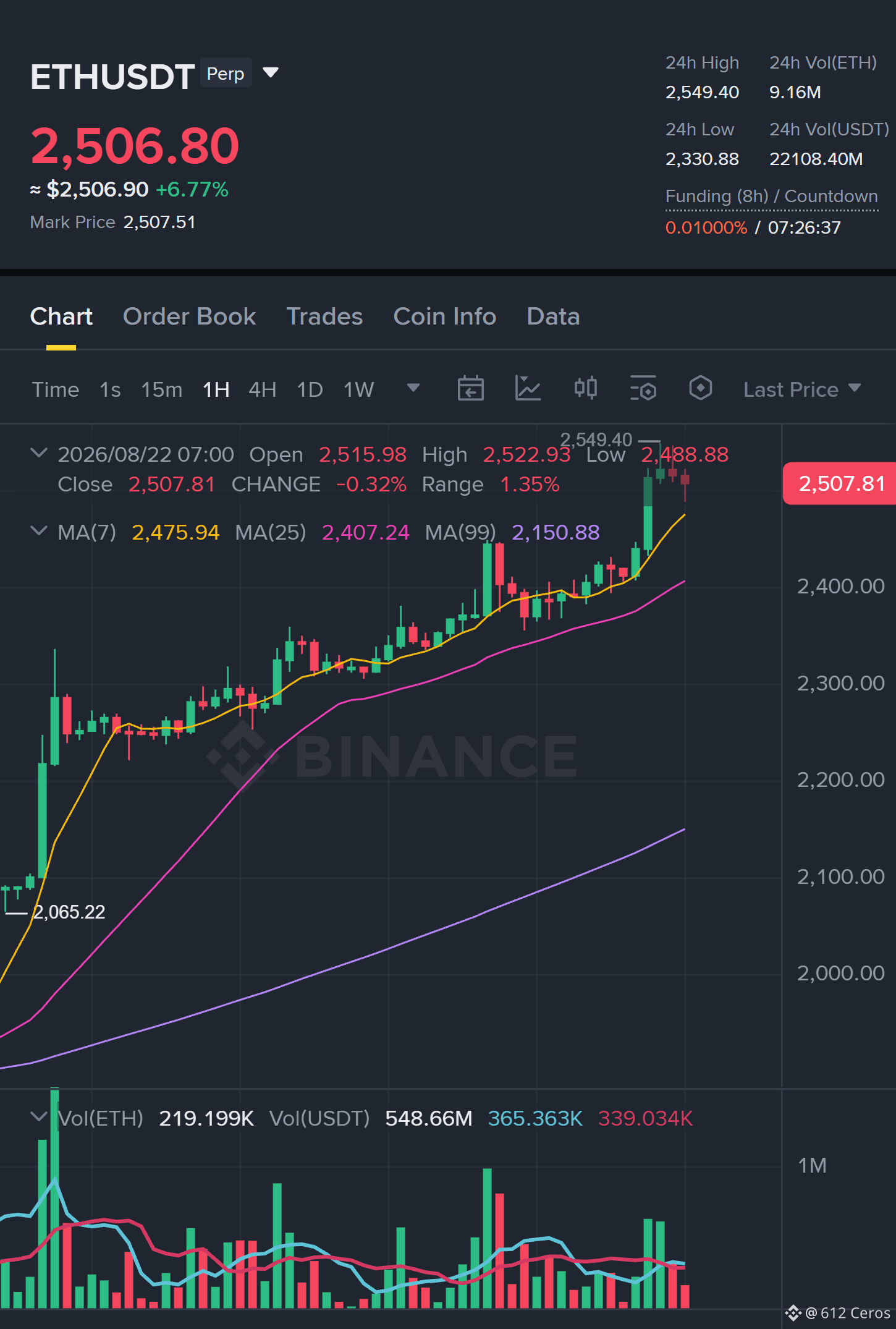Screen dimensions: 896x1329
Task: Select the 1W interval
Action: 359,389
